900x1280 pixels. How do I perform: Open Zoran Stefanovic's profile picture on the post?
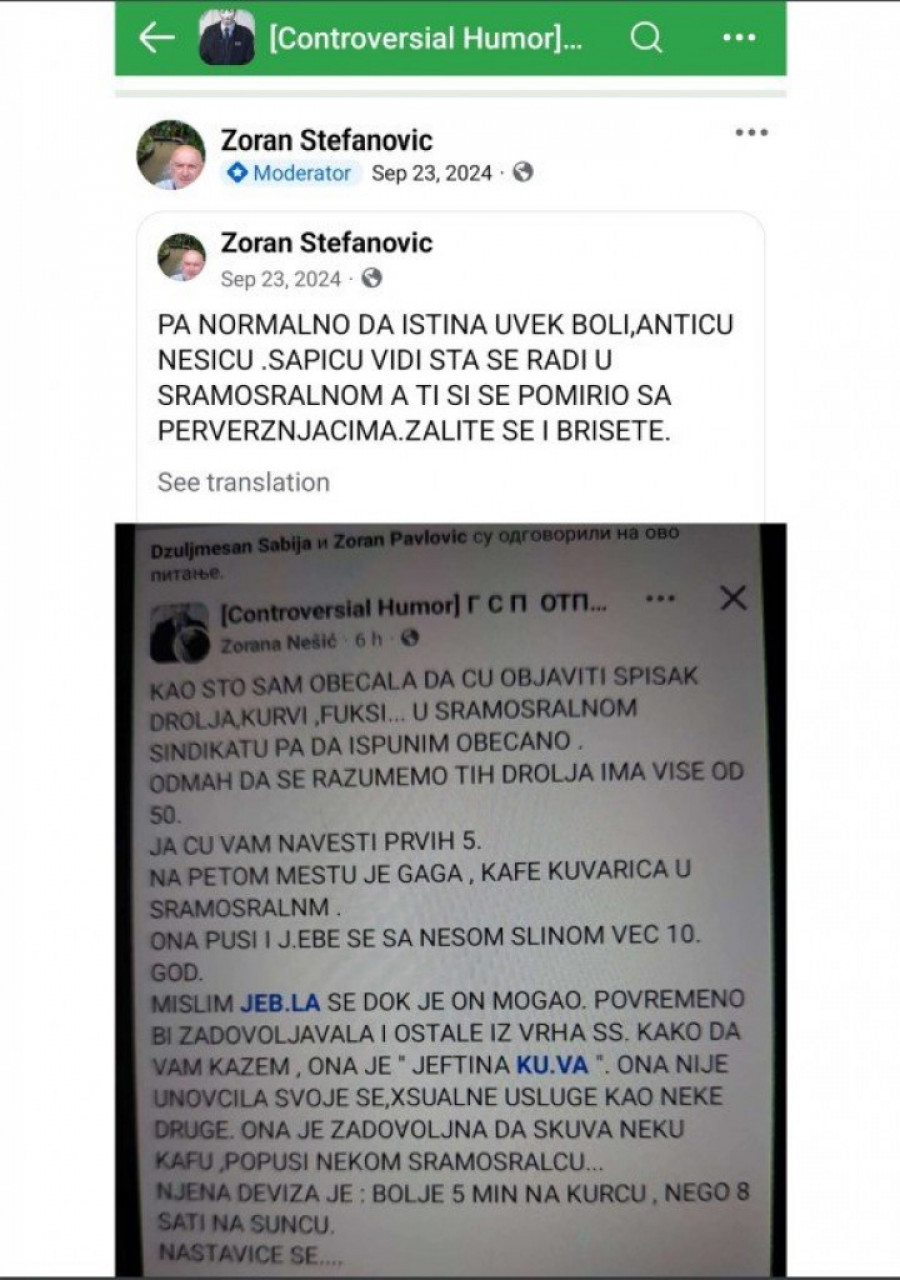click(171, 155)
